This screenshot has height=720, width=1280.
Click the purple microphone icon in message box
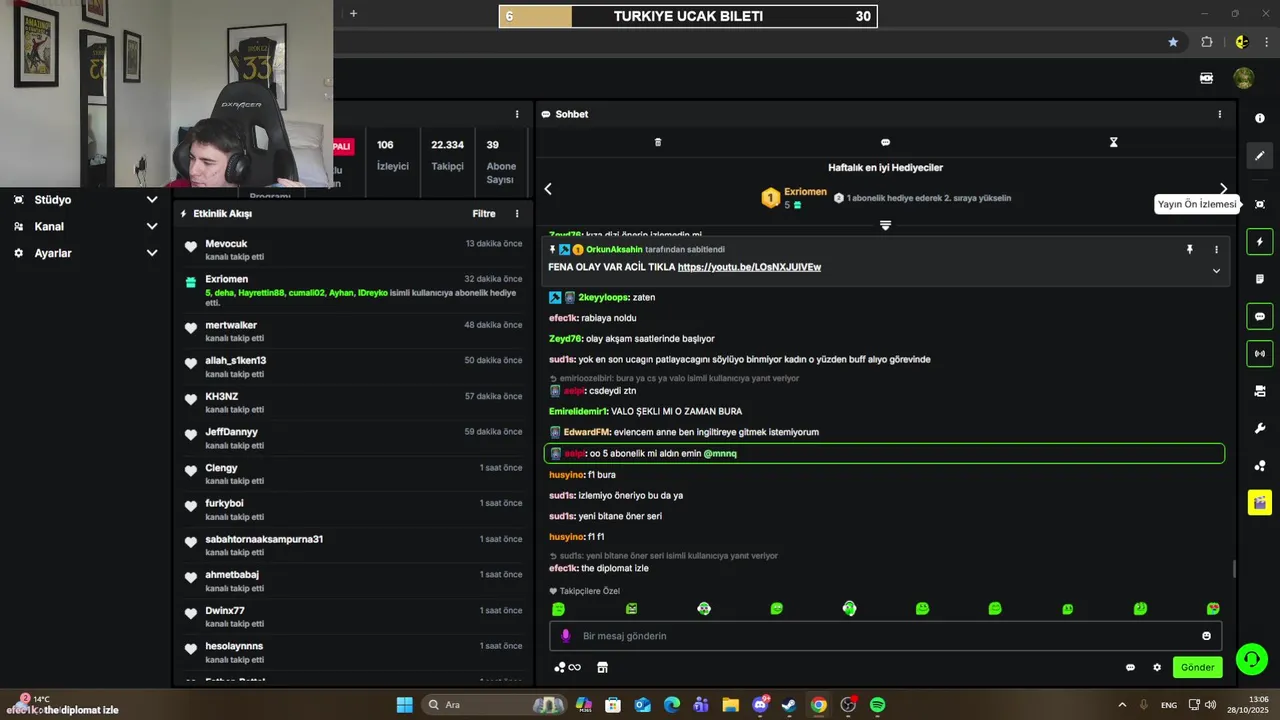click(565, 636)
